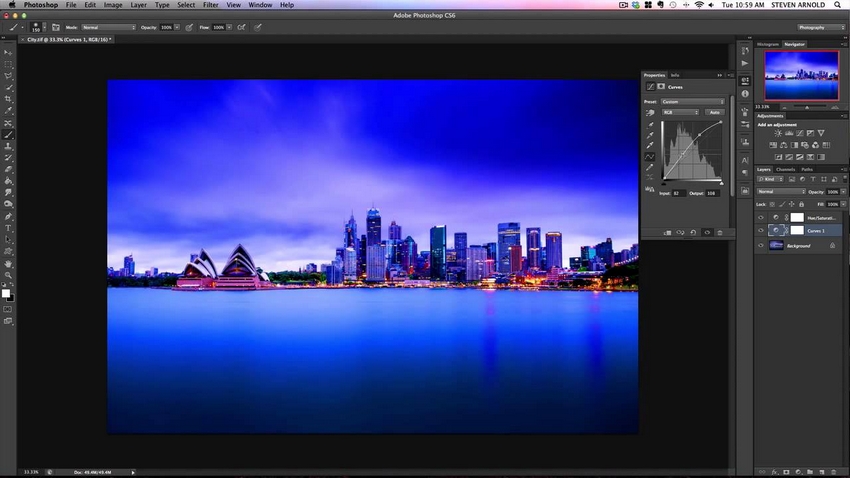Choose the Hand tool
This screenshot has height=478, width=850.
pos(8,263)
